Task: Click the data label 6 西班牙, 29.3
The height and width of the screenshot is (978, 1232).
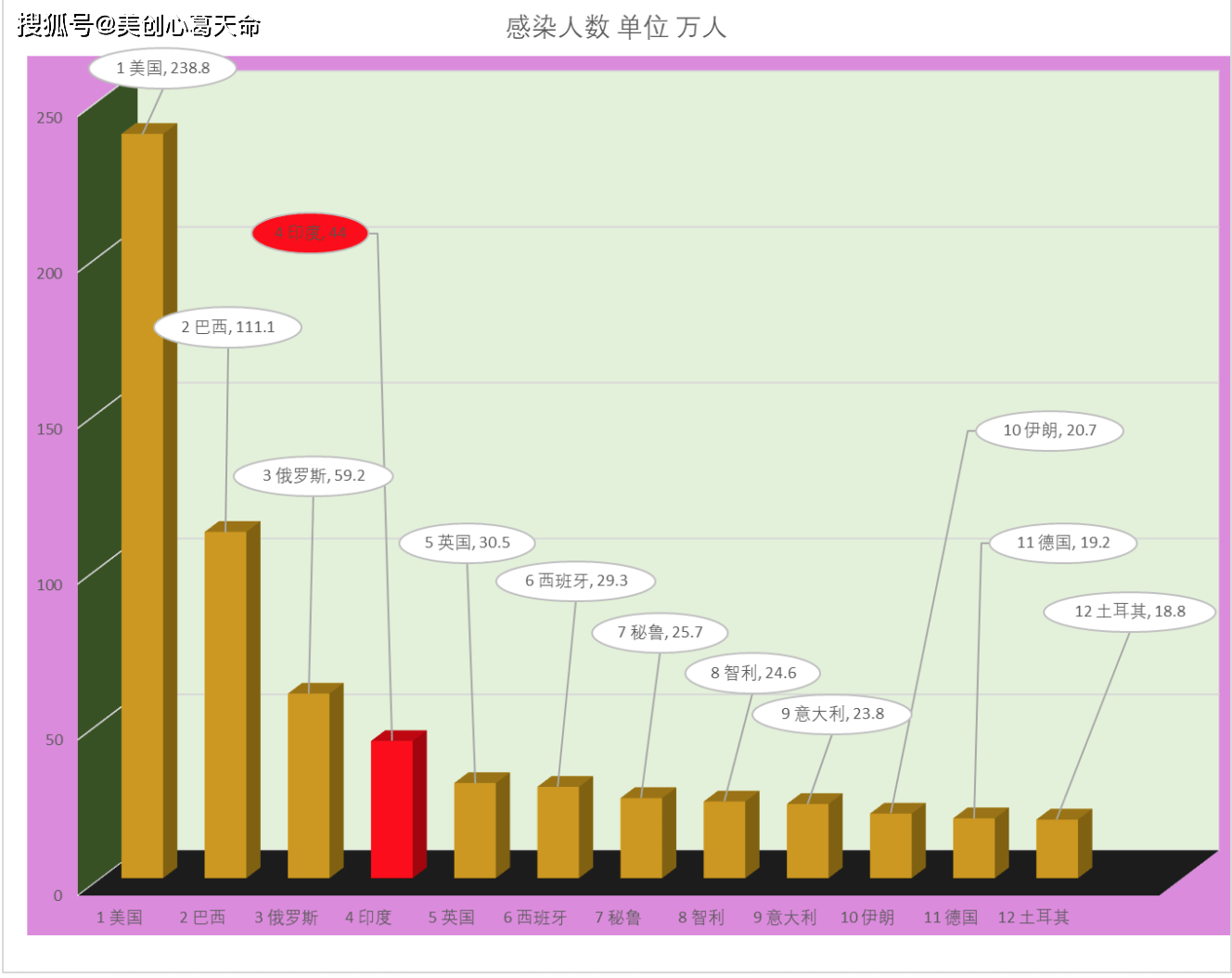Action: pos(576,581)
